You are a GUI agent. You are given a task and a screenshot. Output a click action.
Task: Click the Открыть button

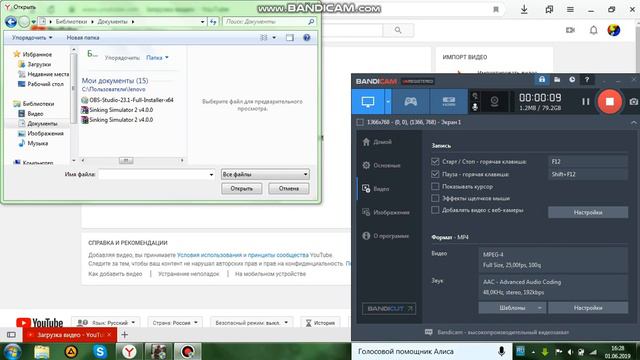tap(242, 189)
